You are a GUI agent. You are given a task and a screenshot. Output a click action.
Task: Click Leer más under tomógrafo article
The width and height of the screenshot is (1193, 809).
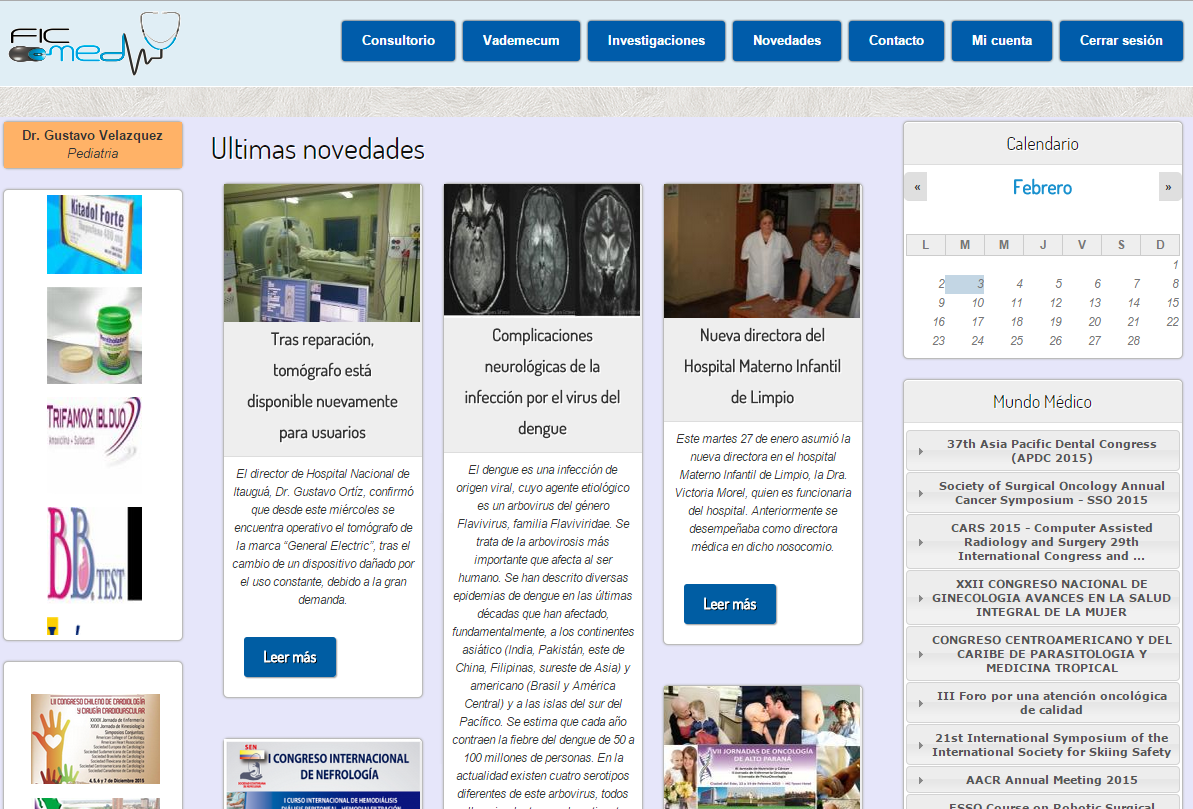click(290, 657)
